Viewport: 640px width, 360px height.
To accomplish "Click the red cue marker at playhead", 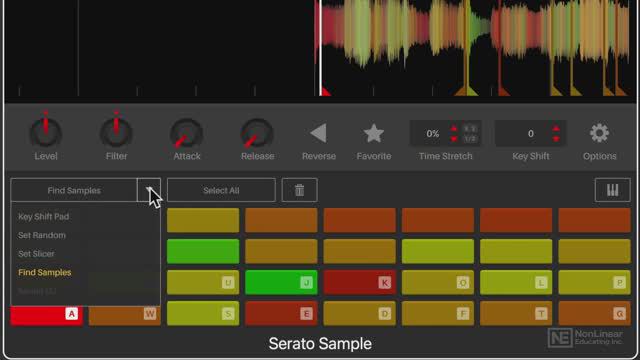I will tap(326, 92).
